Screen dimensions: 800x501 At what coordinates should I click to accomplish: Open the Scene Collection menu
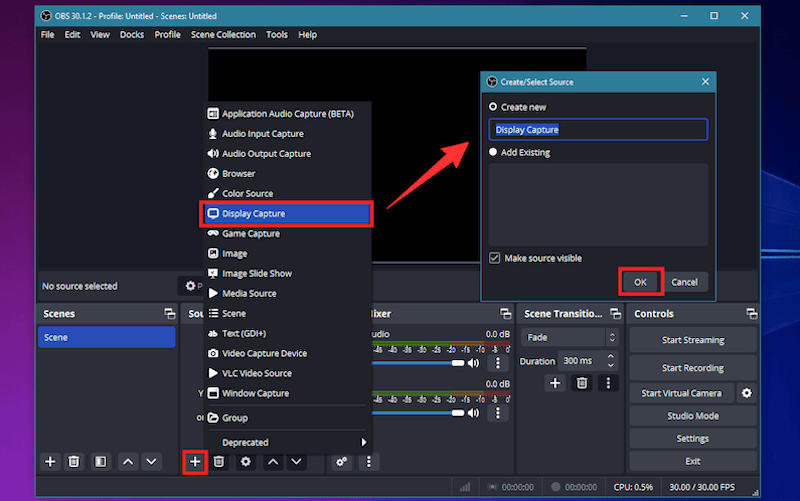pos(223,35)
